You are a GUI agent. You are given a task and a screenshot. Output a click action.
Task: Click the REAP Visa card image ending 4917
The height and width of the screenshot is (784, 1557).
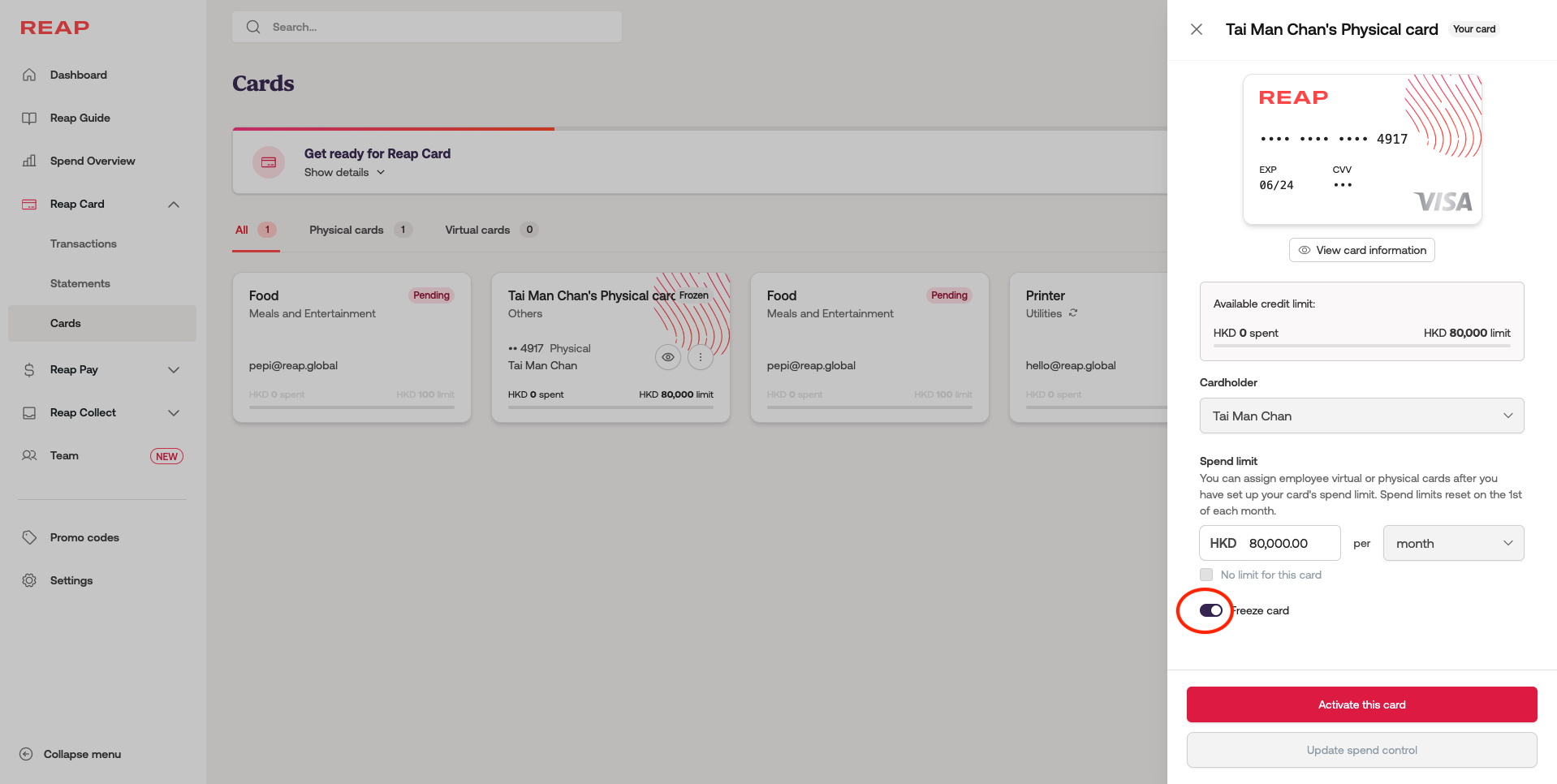(x=1362, y=149)
